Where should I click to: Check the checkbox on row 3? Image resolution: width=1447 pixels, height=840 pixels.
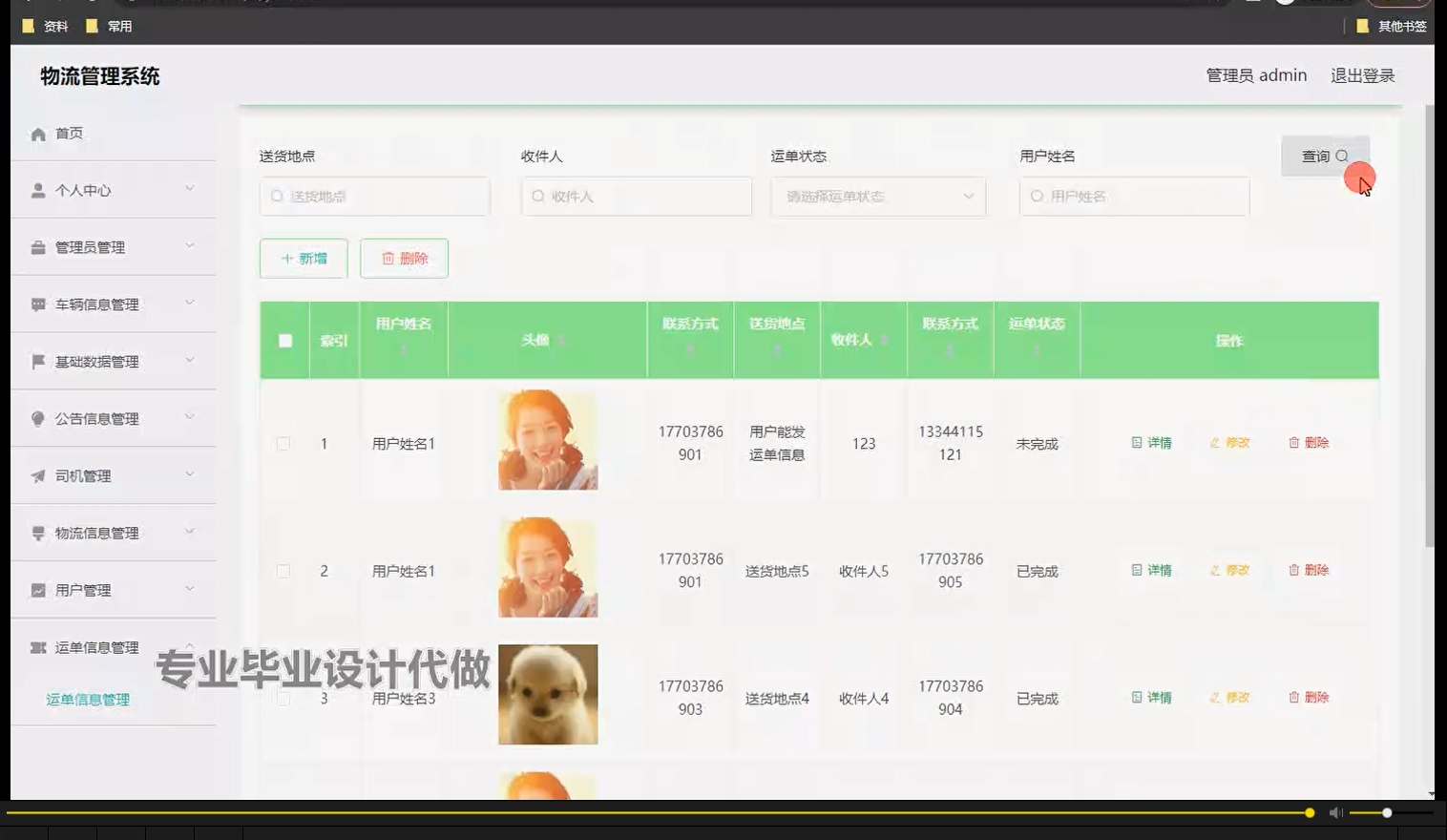[x=283, y=698]
